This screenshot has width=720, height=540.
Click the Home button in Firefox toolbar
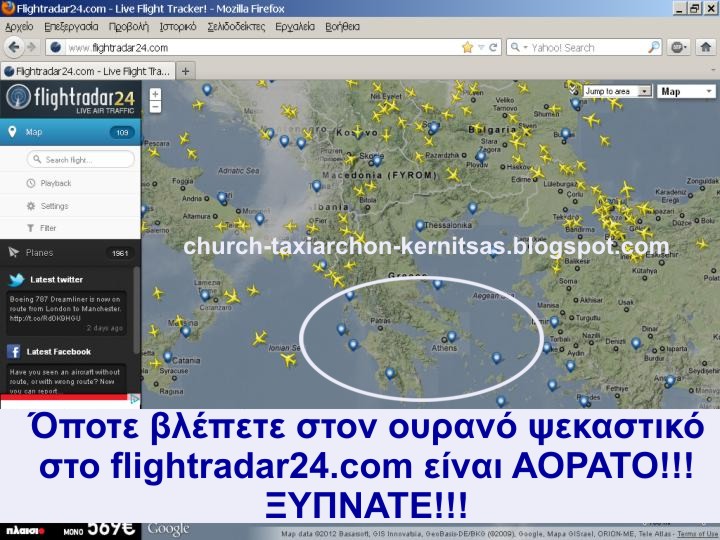click(706, 47)
